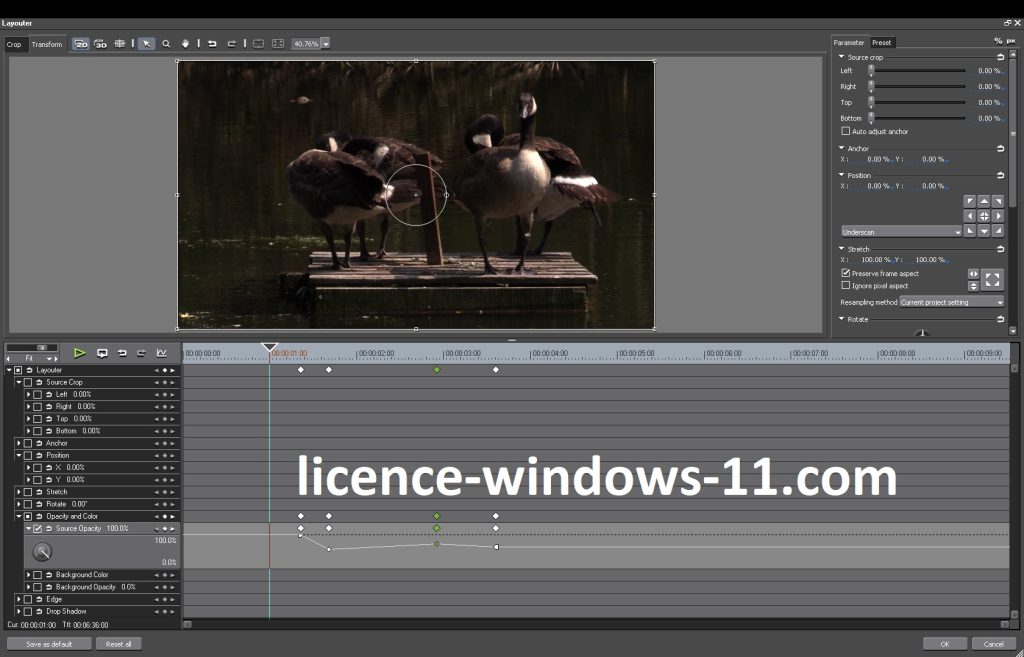This screenshot has width=1024, height=657.
Task: Click the Source Crop Left slider handle
Action: 871,71
